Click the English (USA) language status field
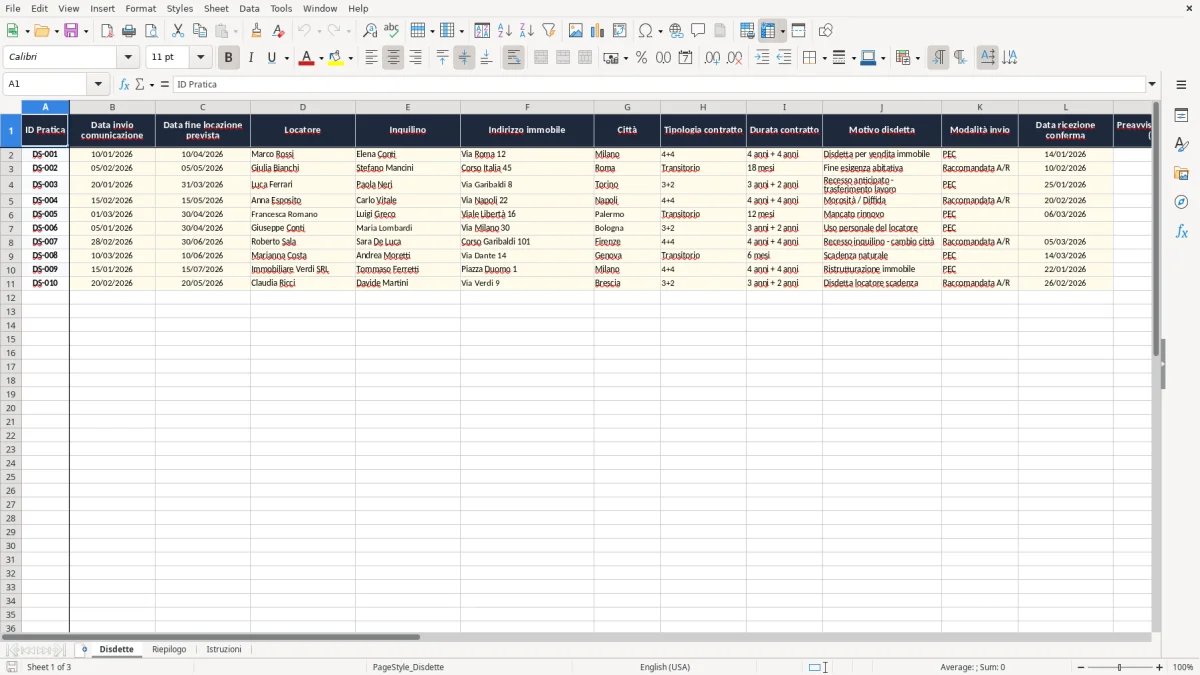1200x675 pixels. [x=665, y=667]
